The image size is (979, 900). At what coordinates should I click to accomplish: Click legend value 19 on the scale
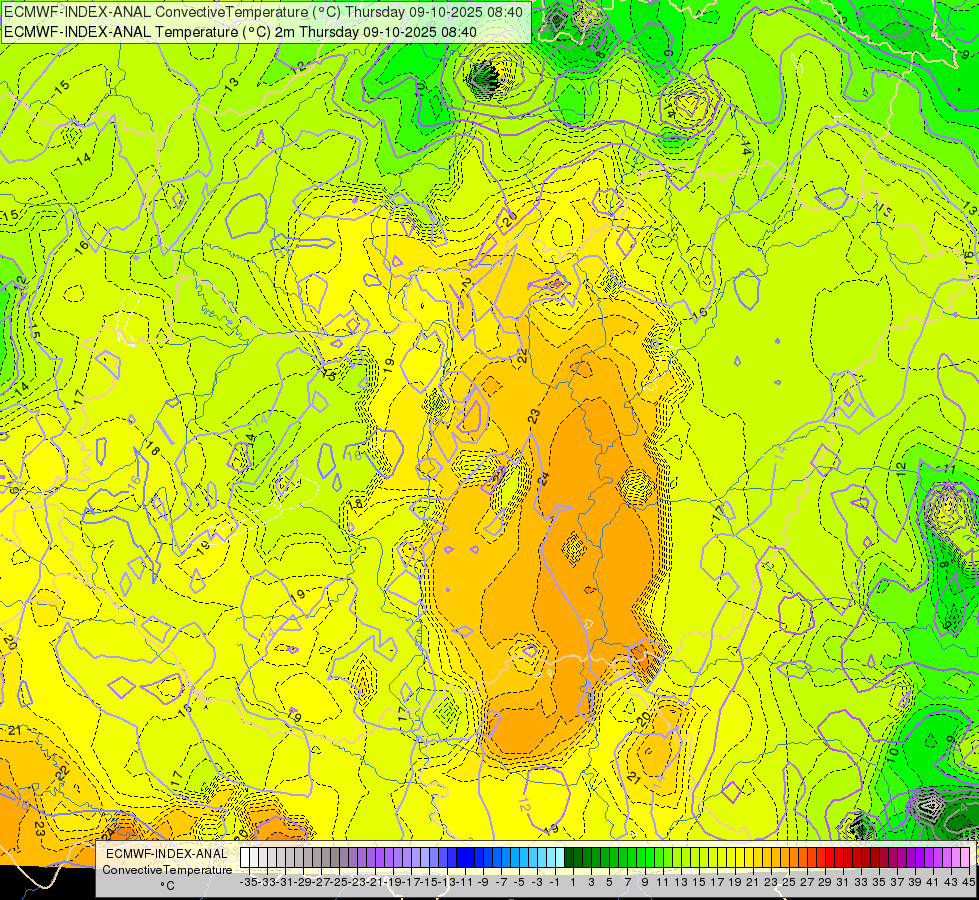pyautogui.click(x=735, y=883)
